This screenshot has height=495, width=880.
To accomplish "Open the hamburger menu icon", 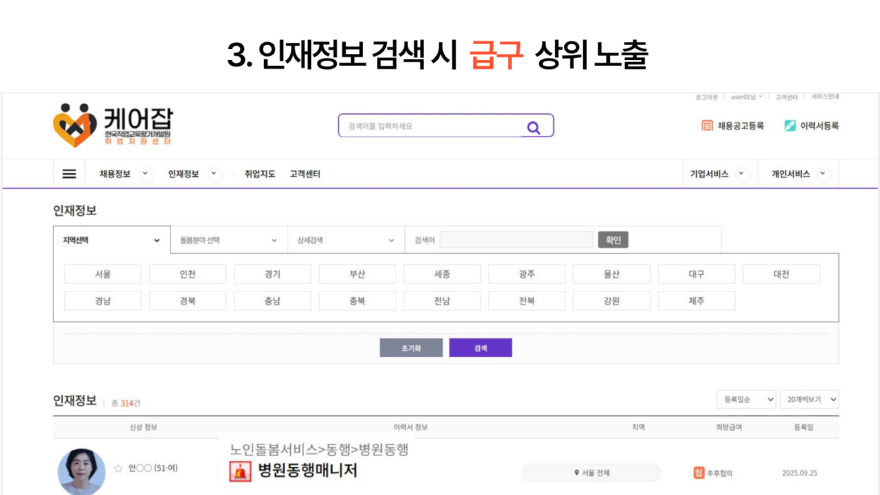I will click(69, 174).
